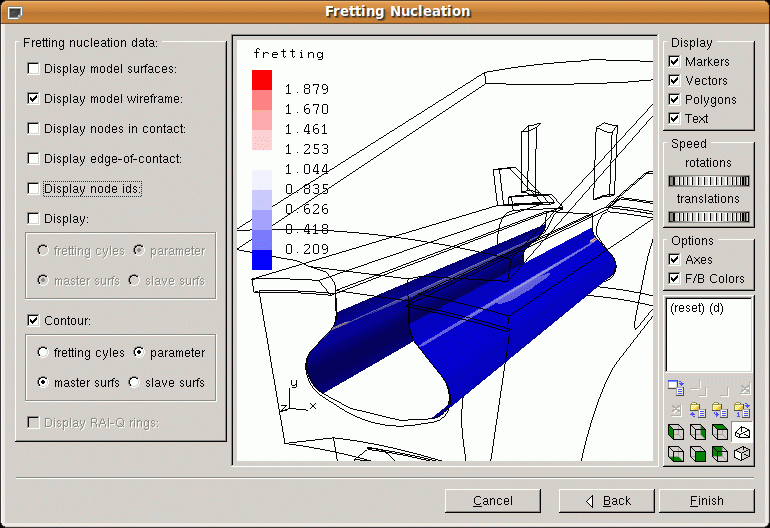This screenshot has height=528, width=770.
Task: Enable Display model surfaces checkbox
Action: click(x=33, y=68)
